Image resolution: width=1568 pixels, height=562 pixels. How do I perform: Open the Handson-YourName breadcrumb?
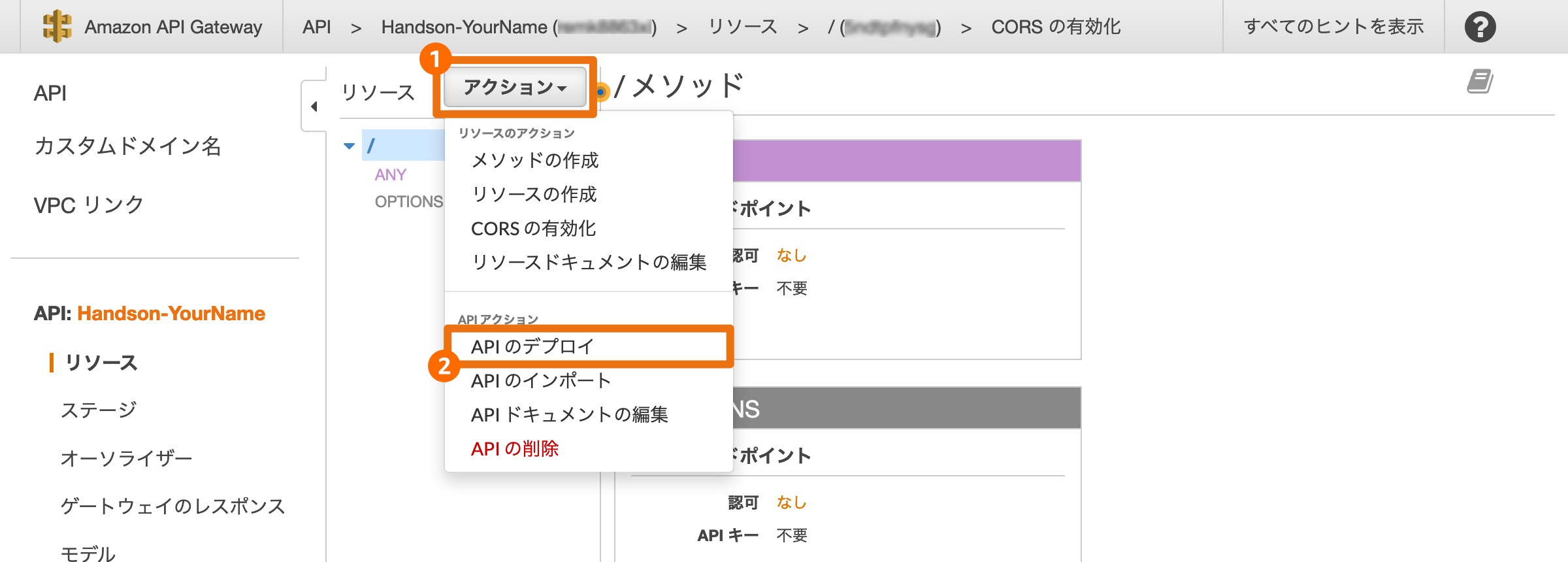519,27
